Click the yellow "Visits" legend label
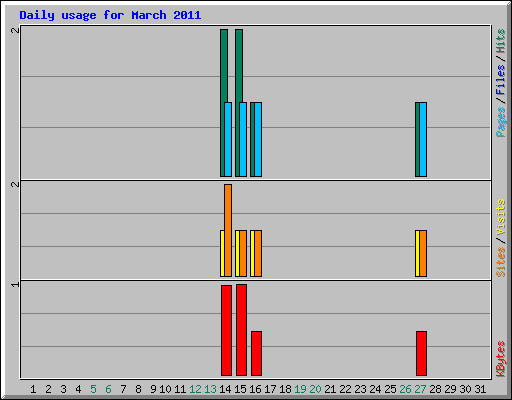This screenshot has height=400, width=512. click(x=500, y=217)
